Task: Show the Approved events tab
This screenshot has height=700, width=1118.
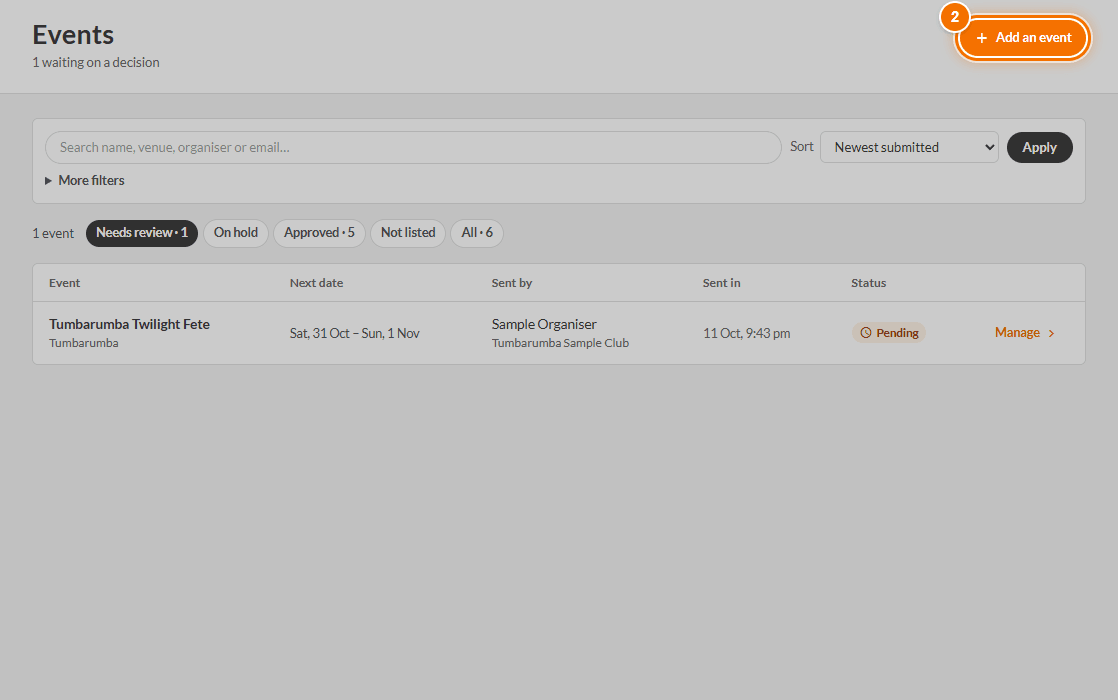Action: point(319,233)
